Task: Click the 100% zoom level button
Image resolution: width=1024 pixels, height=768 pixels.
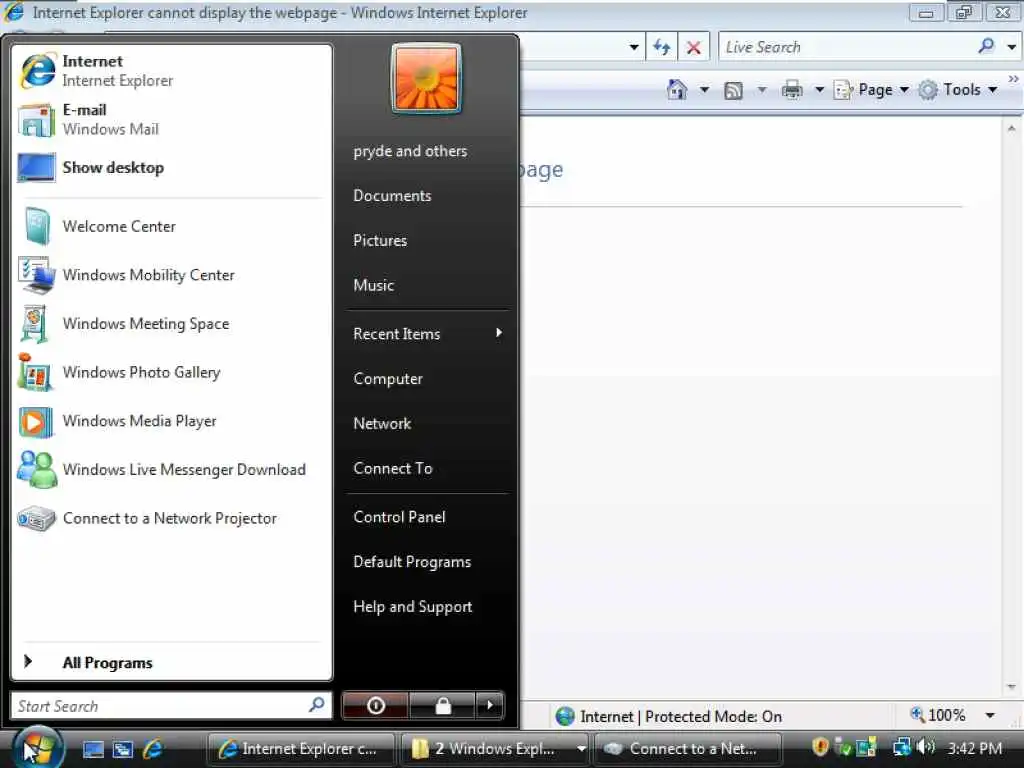Action: tap(938, 715)
